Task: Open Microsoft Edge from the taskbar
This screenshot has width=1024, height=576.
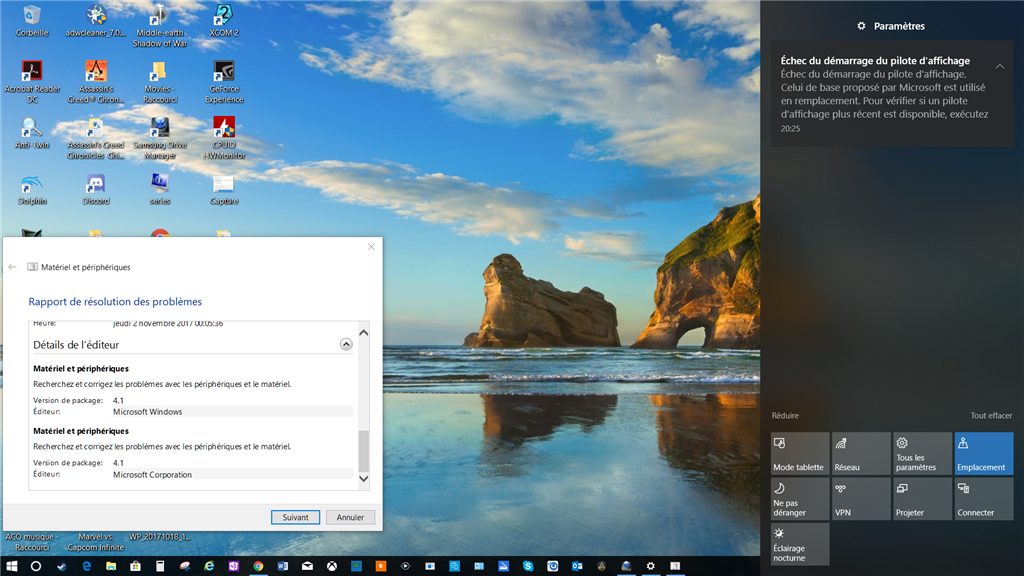Action: (x=86, y=566)
